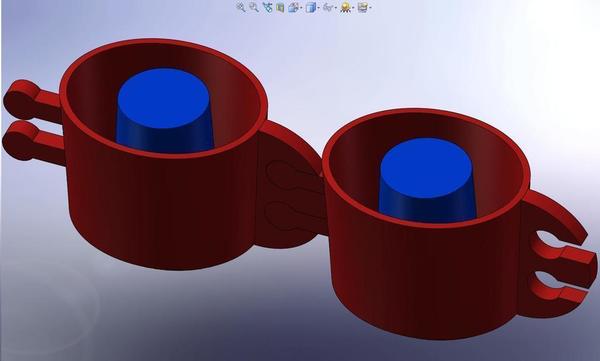
Task: Expand the View Settings dropdown arrow
Action: 370,8
